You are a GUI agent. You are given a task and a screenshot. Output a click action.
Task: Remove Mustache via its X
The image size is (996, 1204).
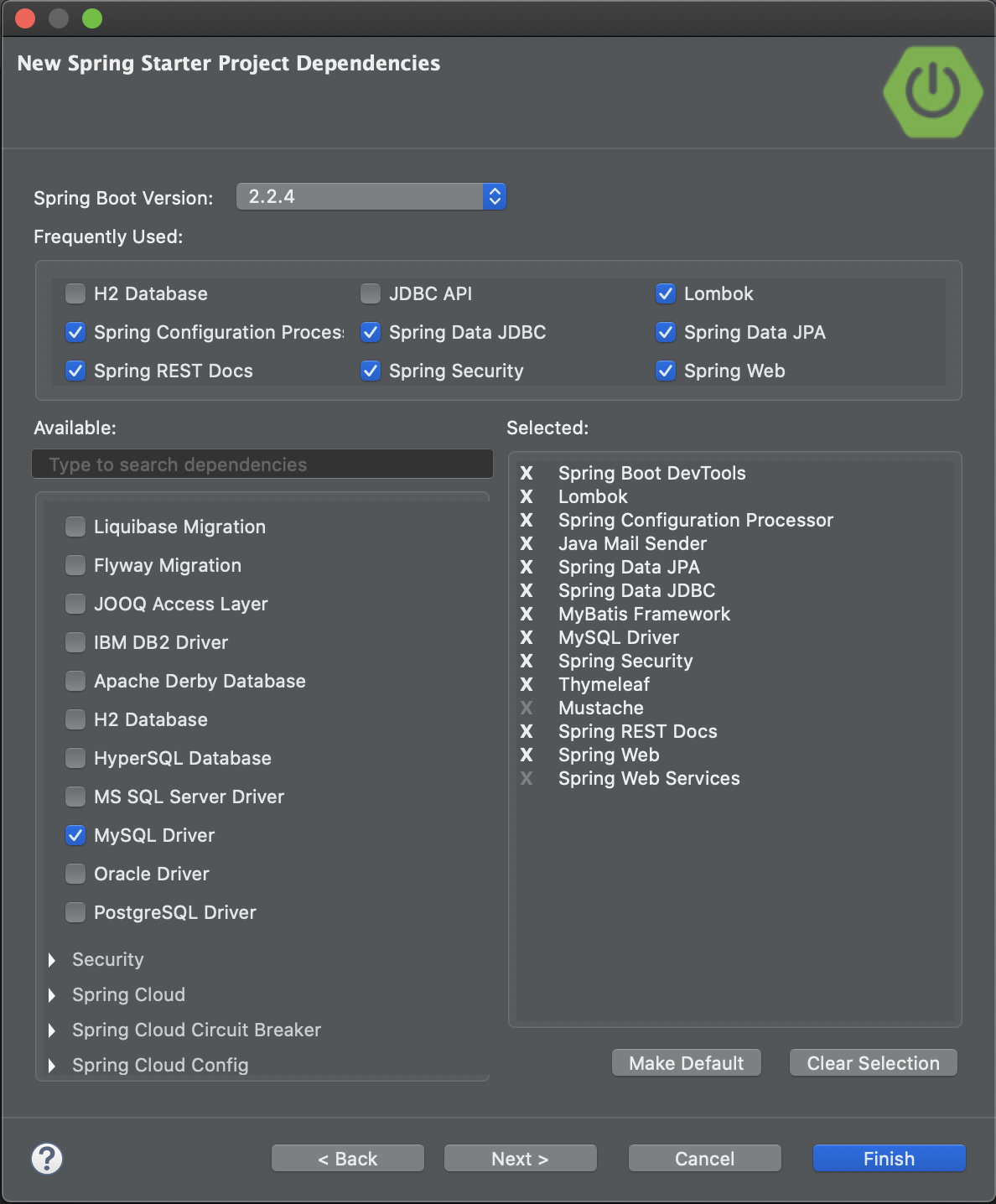527,708
